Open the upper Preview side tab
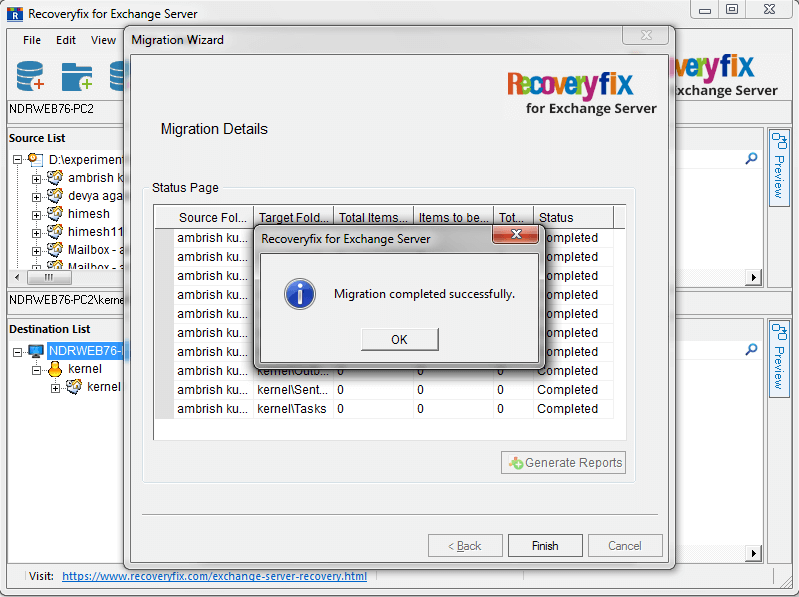The image size is (799, 597). coord(779,168)
